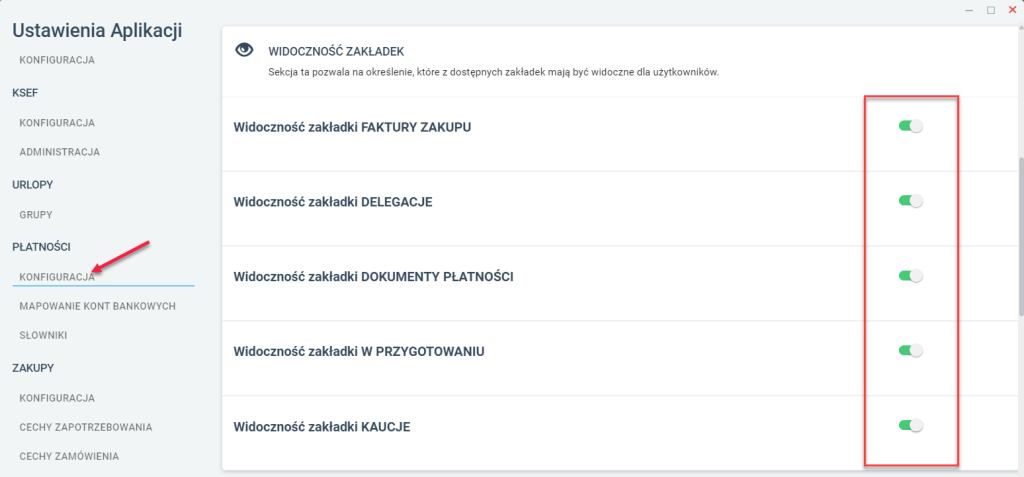Go to ADMINISTRACJA under KSEF

(x=59, y=152)
